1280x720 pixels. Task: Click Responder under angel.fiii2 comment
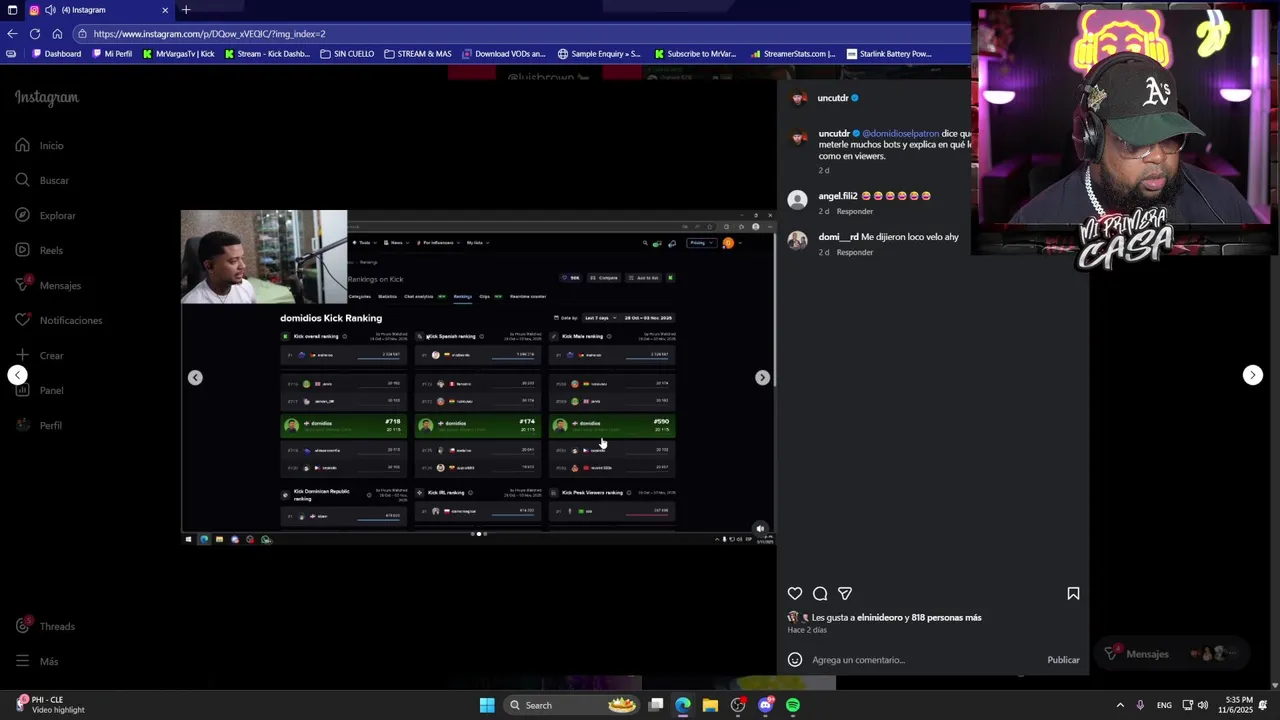tap(855, 212)
